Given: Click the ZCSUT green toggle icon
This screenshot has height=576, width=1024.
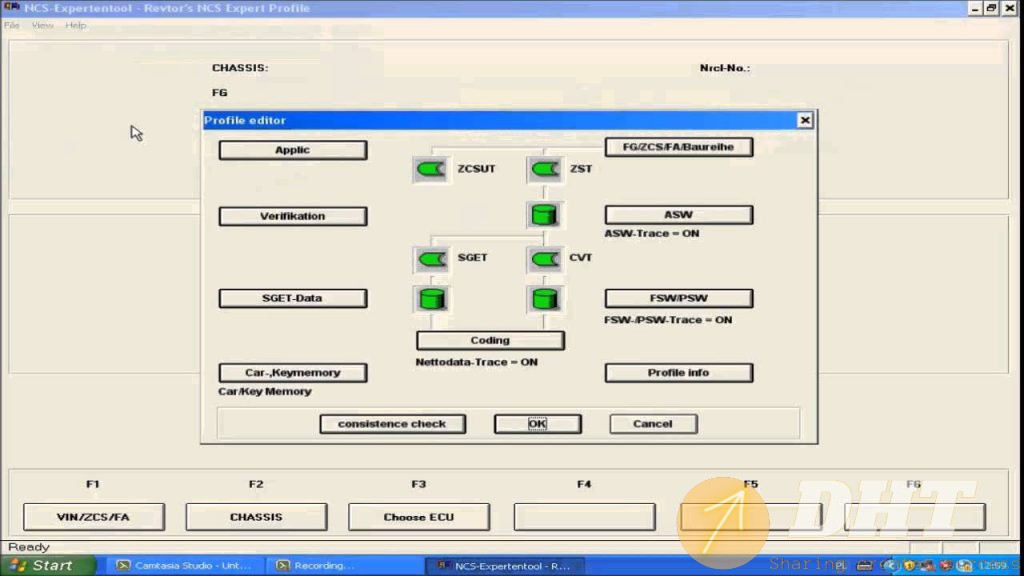Looking at the screenshot, I should point(432,169).
